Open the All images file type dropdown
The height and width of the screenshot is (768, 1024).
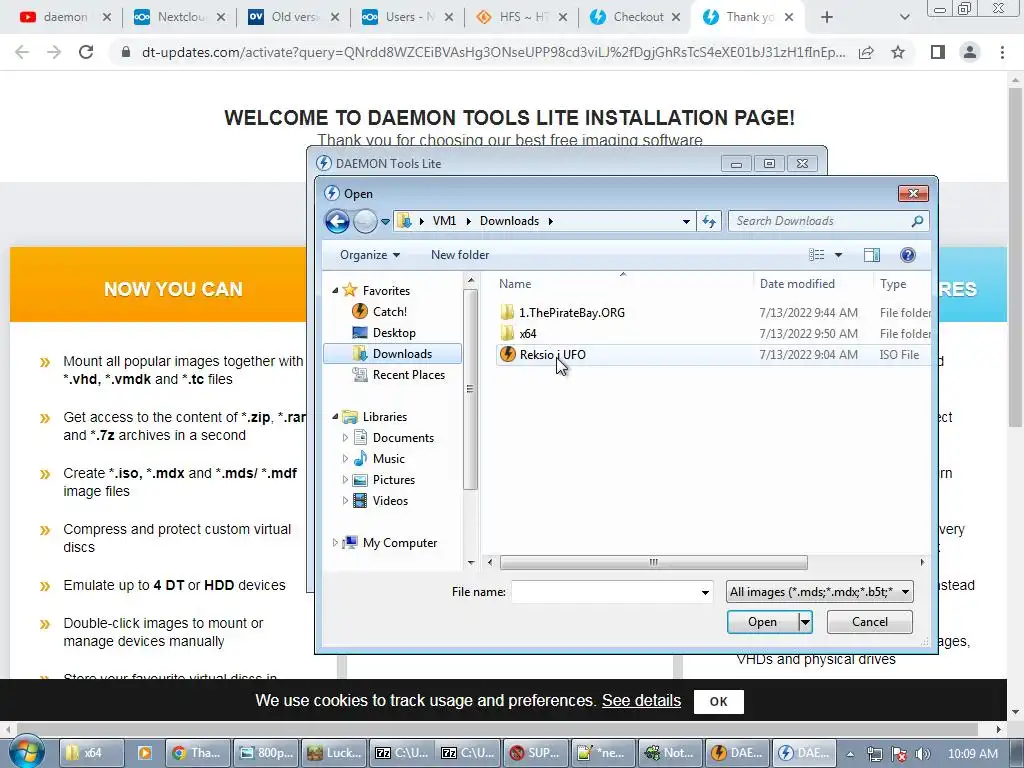(x=820, y=592)
